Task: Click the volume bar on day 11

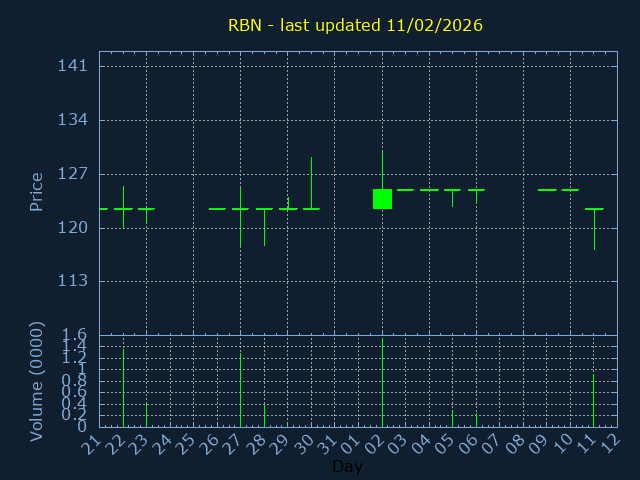Action: pyautogui.click(x=594, y=400)
